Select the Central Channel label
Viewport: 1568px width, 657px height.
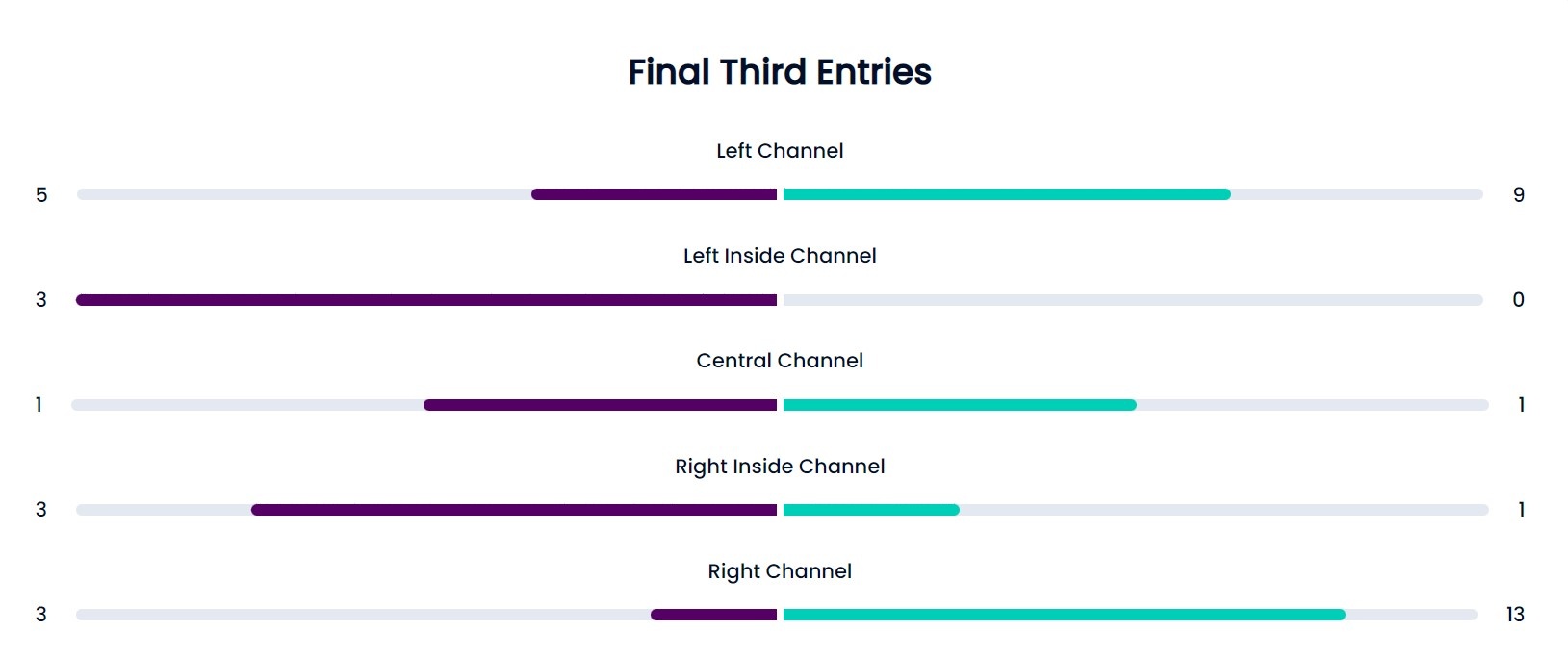click(x=780, y=361)
